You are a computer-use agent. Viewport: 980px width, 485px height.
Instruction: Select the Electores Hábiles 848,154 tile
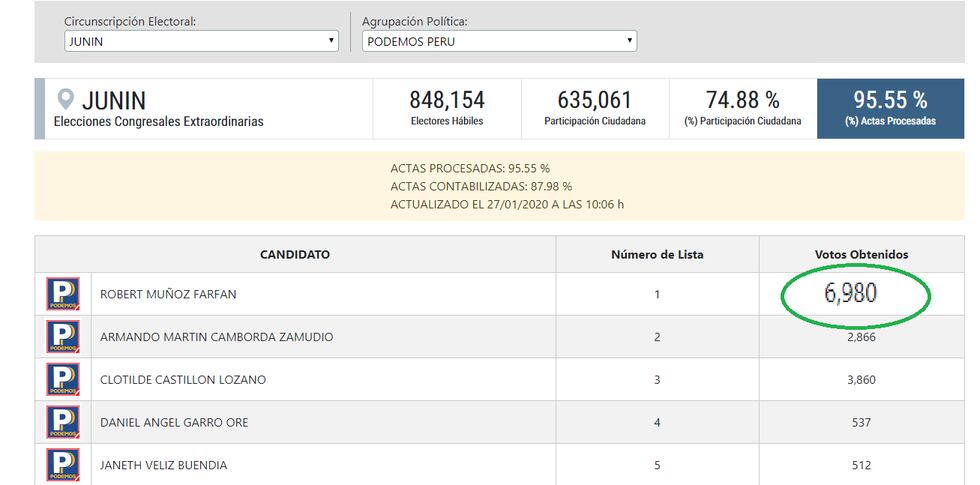447,108
